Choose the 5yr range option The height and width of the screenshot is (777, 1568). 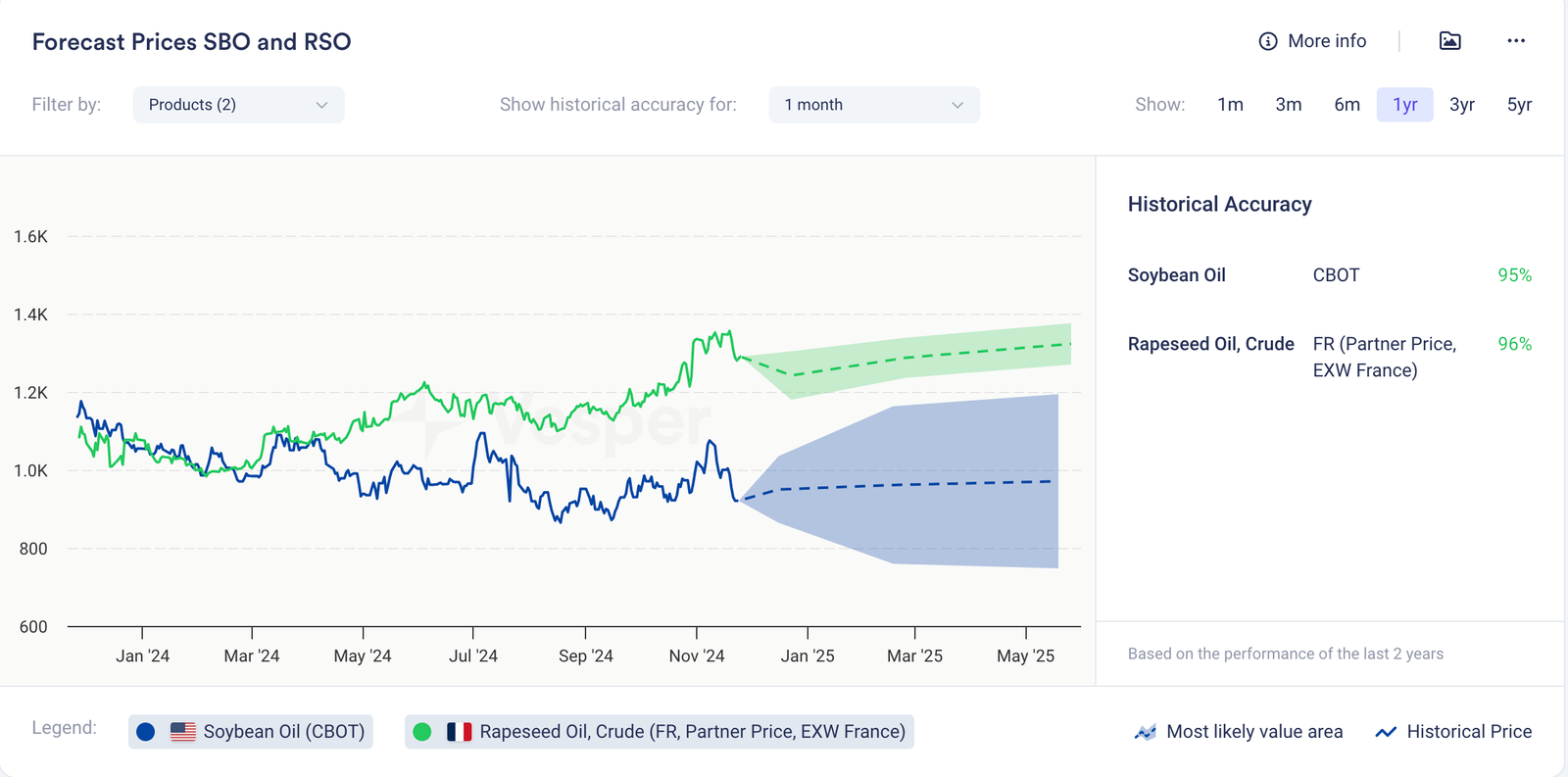(1519, 105)
